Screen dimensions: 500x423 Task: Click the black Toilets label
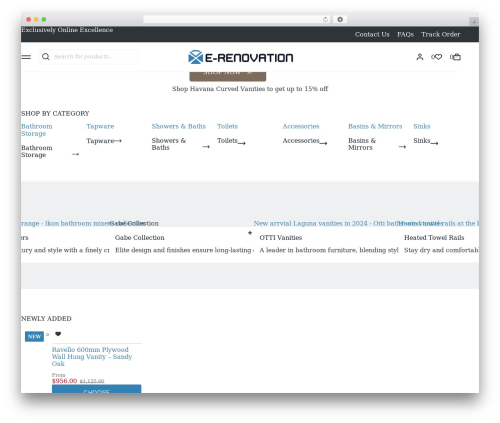[x=227, y=141]
